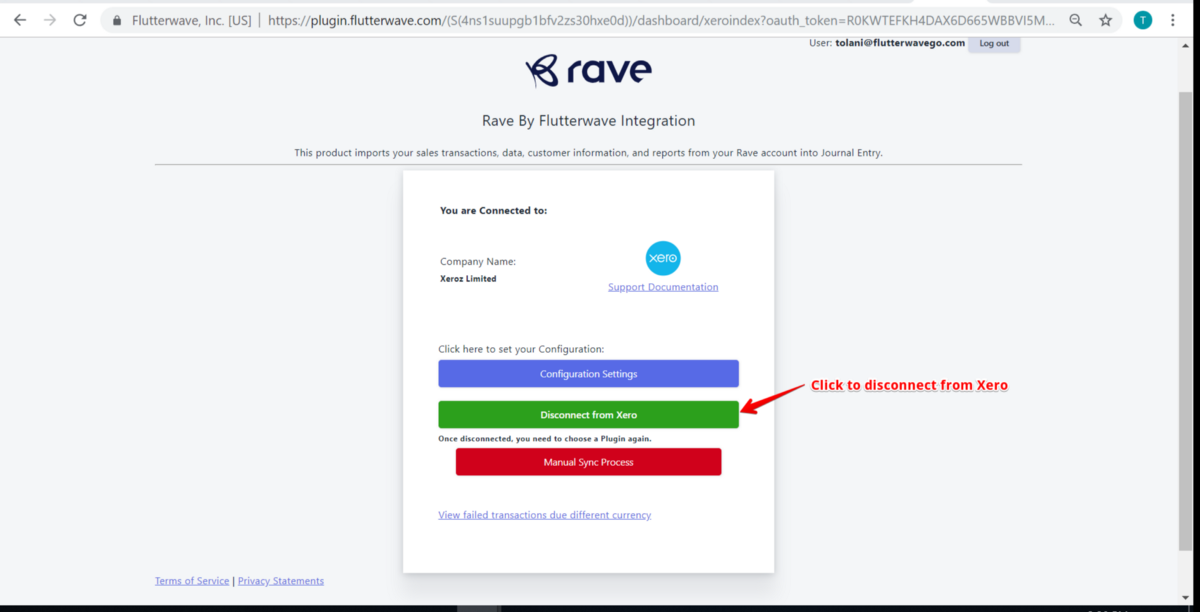Image resolution: width=1200 pixels, height=612 pixels.
Task: Click the 'Once disconnected' note text
Action: (x=545, y=439)
